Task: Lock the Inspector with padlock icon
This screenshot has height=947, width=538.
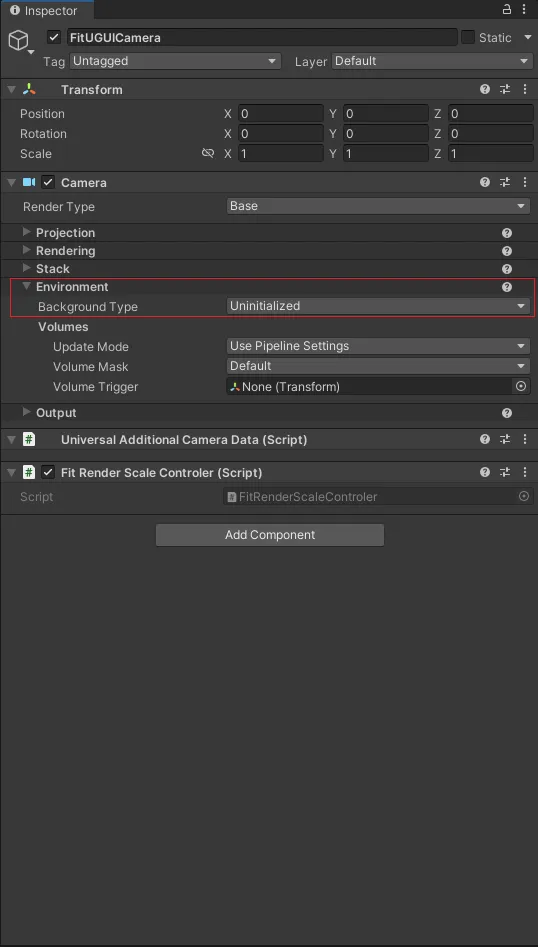Action: (x=507, y=10)
